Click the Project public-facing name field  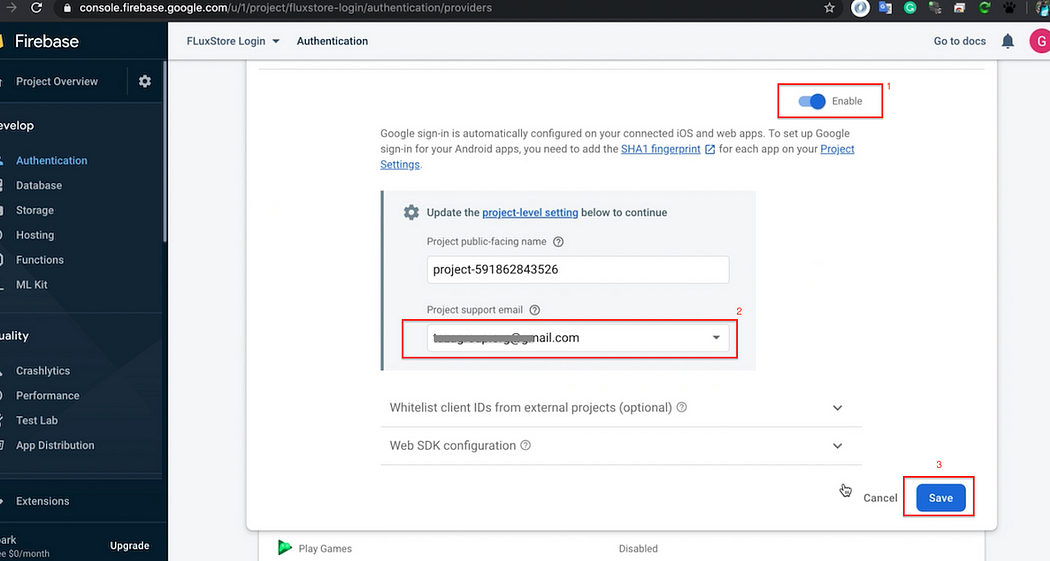point(577,270)
